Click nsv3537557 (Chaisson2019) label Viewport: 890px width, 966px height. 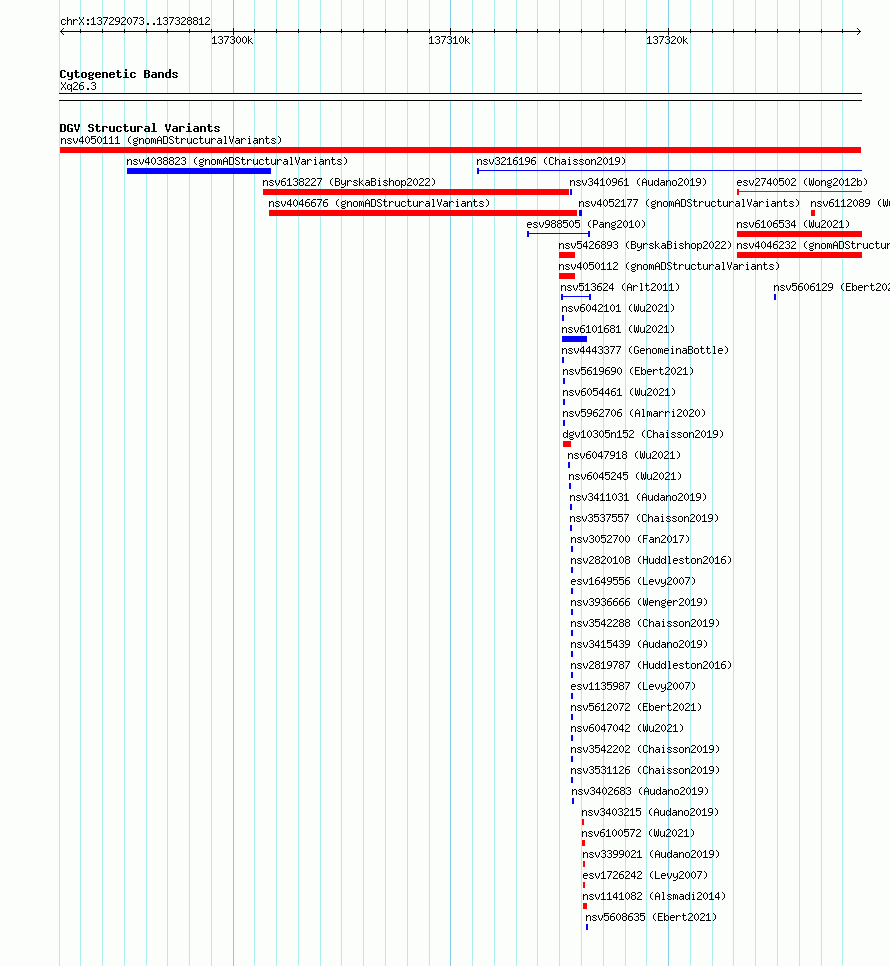[x=644, y=518]
